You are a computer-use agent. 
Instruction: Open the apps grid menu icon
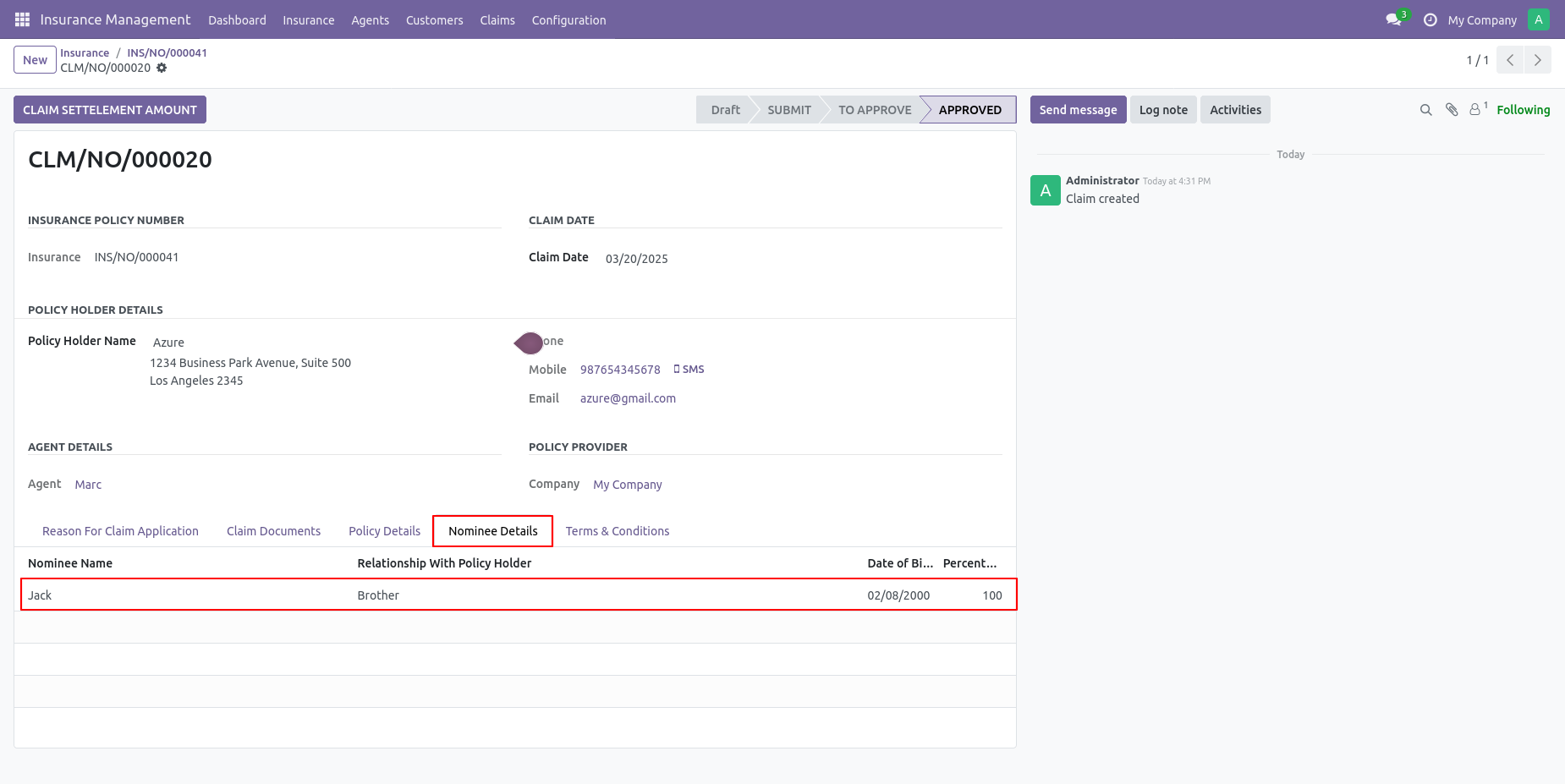click(x=22, y=19)
